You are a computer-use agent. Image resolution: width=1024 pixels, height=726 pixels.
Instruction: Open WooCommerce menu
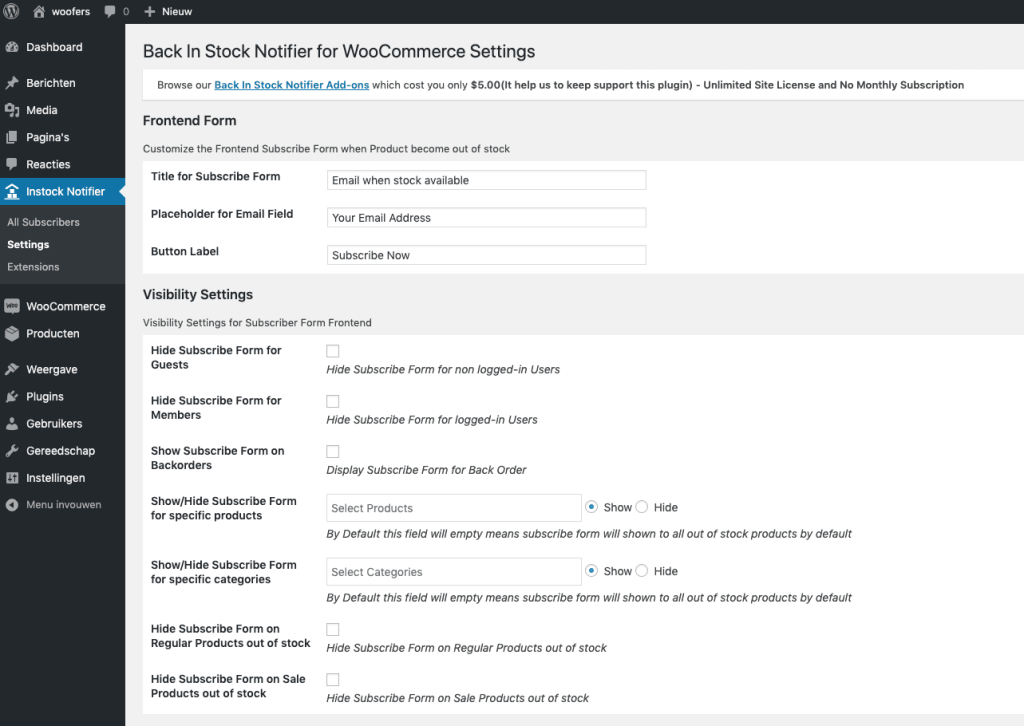point(62,306)
